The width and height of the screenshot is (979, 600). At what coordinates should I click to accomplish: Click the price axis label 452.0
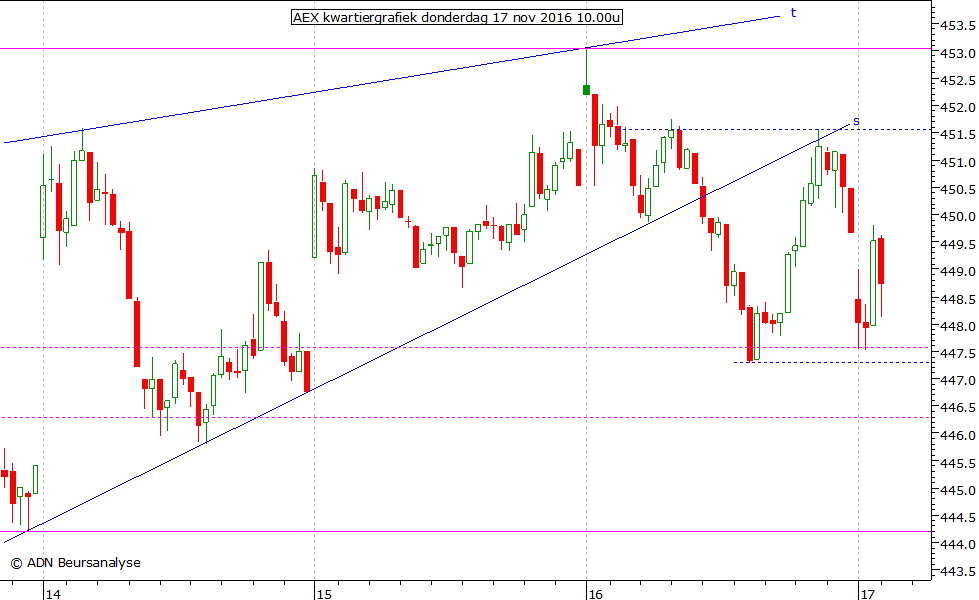tap(958, 107)
